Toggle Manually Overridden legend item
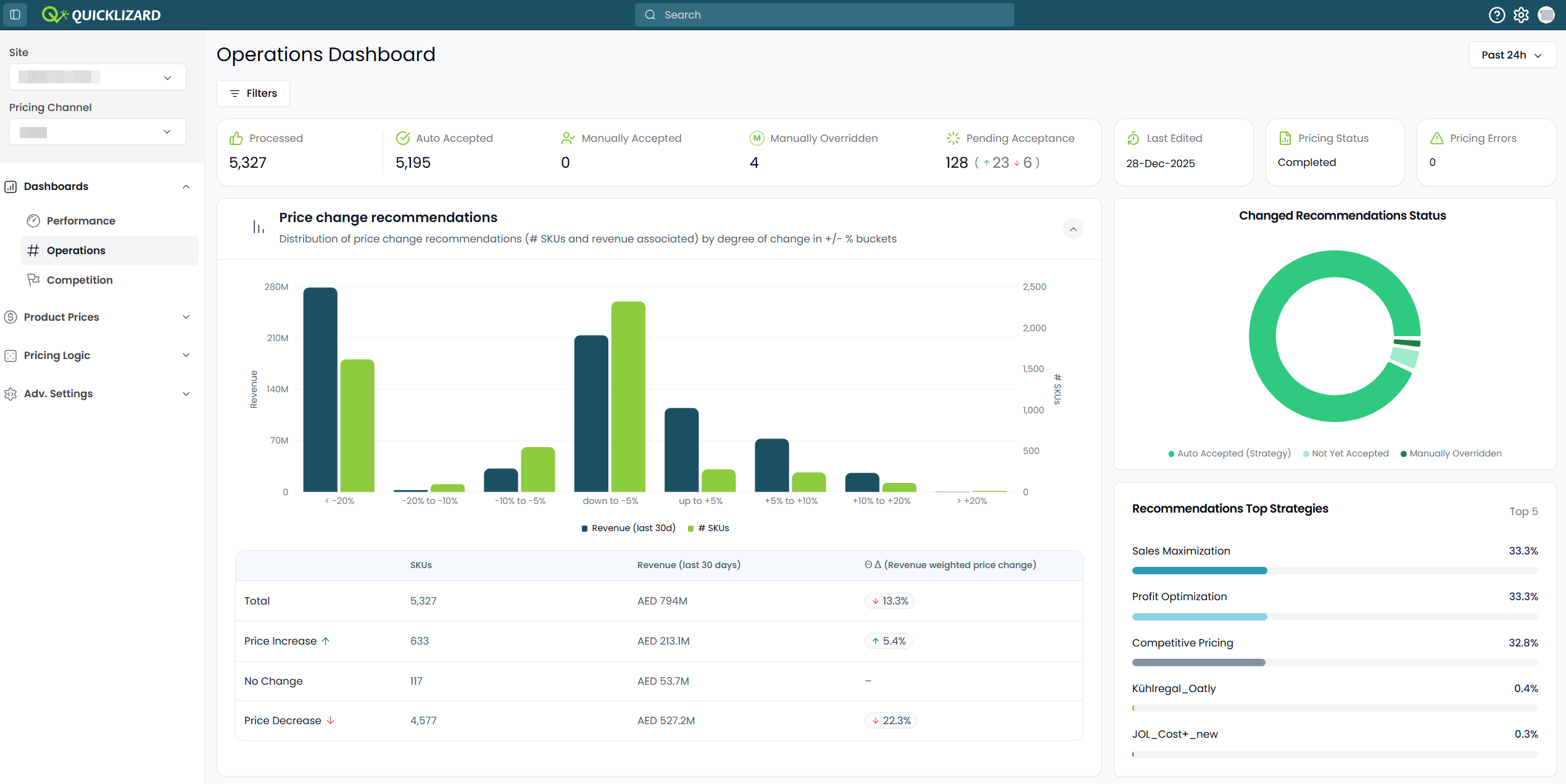The image size is (1566, 784). point(1451,453)
